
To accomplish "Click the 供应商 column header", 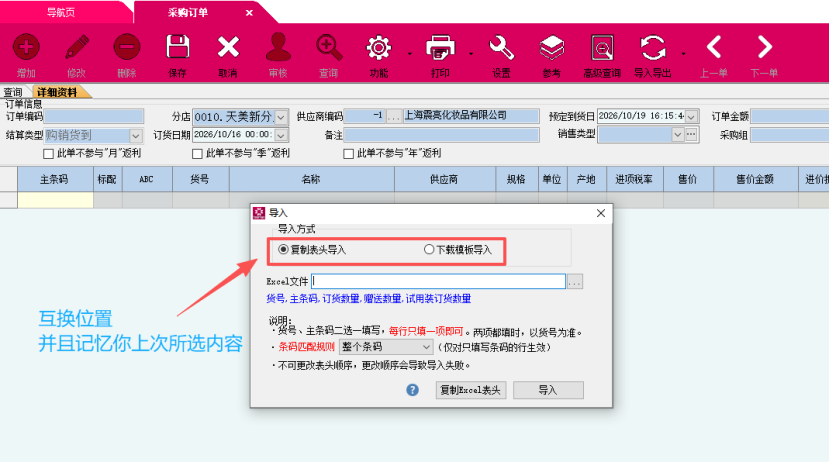I will tap(445, 179).
